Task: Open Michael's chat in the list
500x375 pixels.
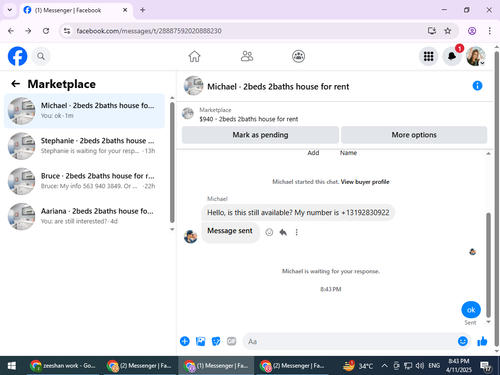Action: [84, 111]
